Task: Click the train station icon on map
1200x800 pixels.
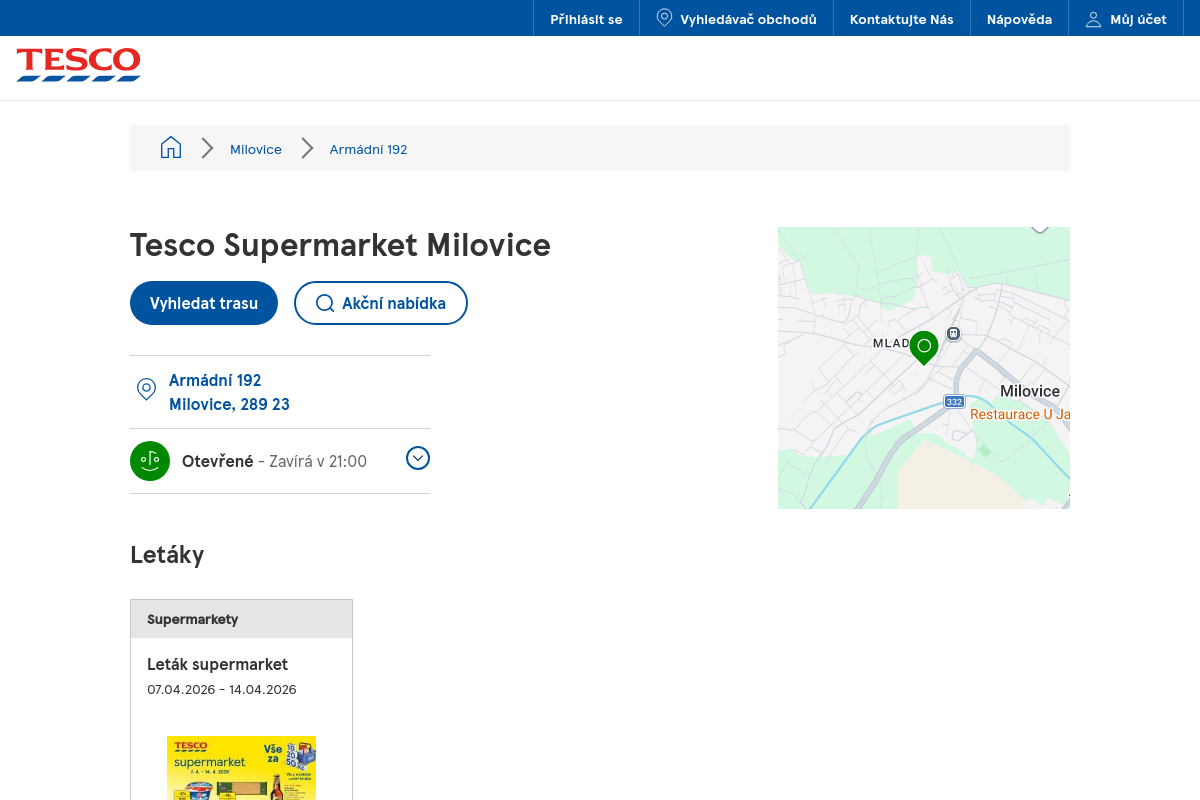Action: click(954, 333)
